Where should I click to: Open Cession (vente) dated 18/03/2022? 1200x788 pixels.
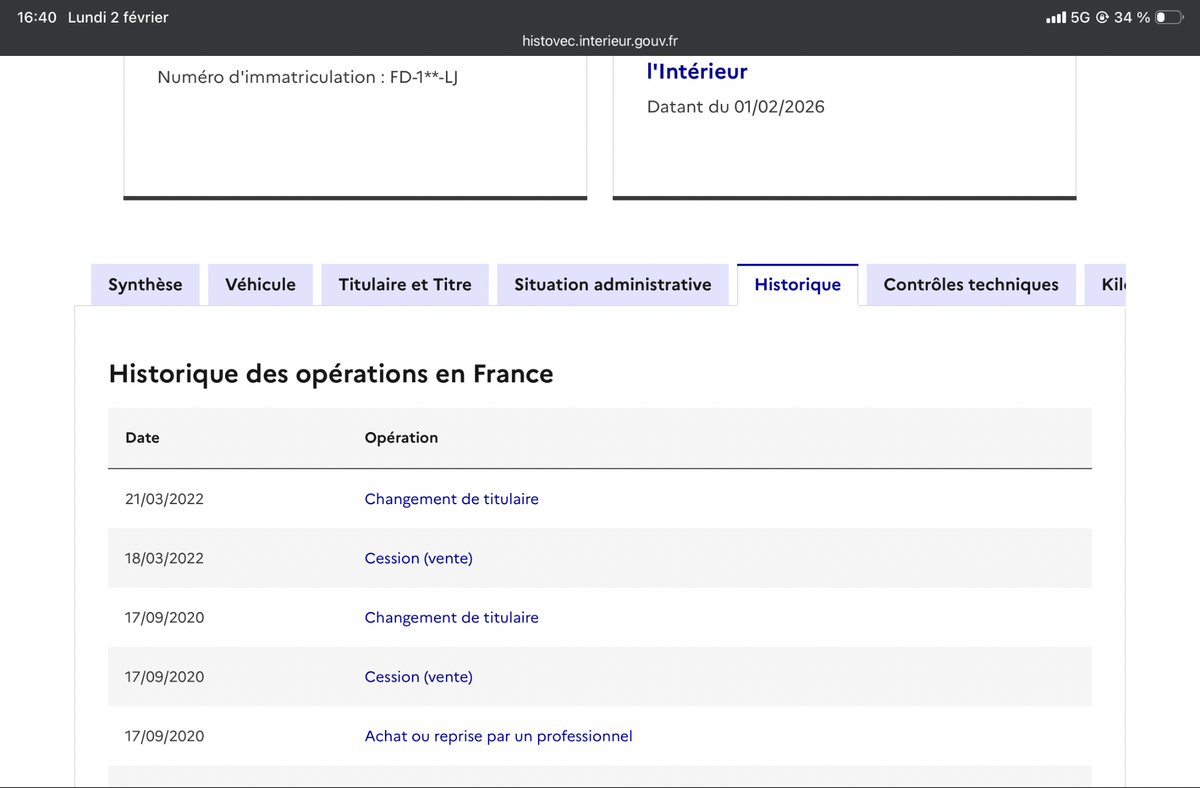(418, 558)
